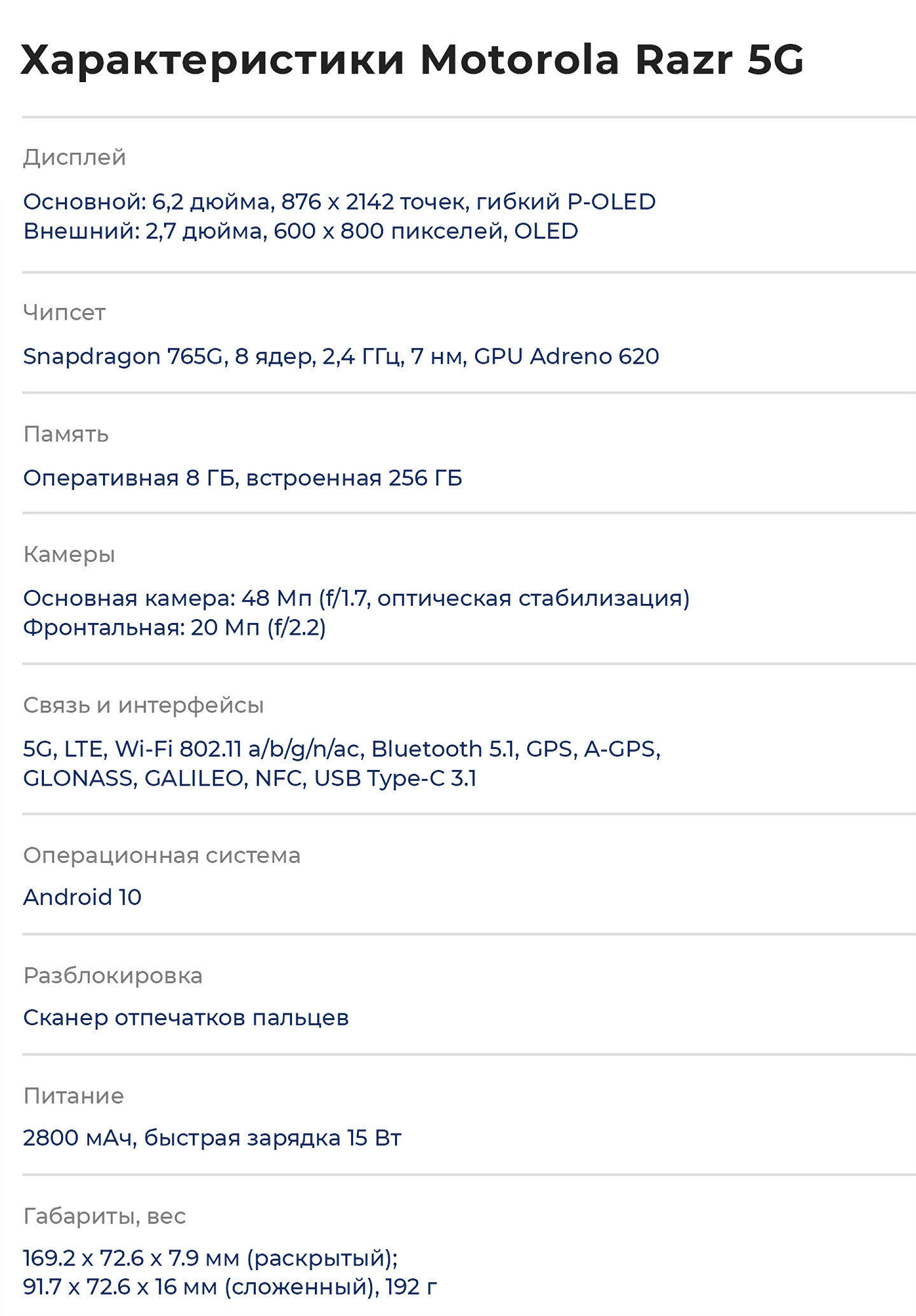Select the Сканер отпечатков пальцев text

point(186,1018)
